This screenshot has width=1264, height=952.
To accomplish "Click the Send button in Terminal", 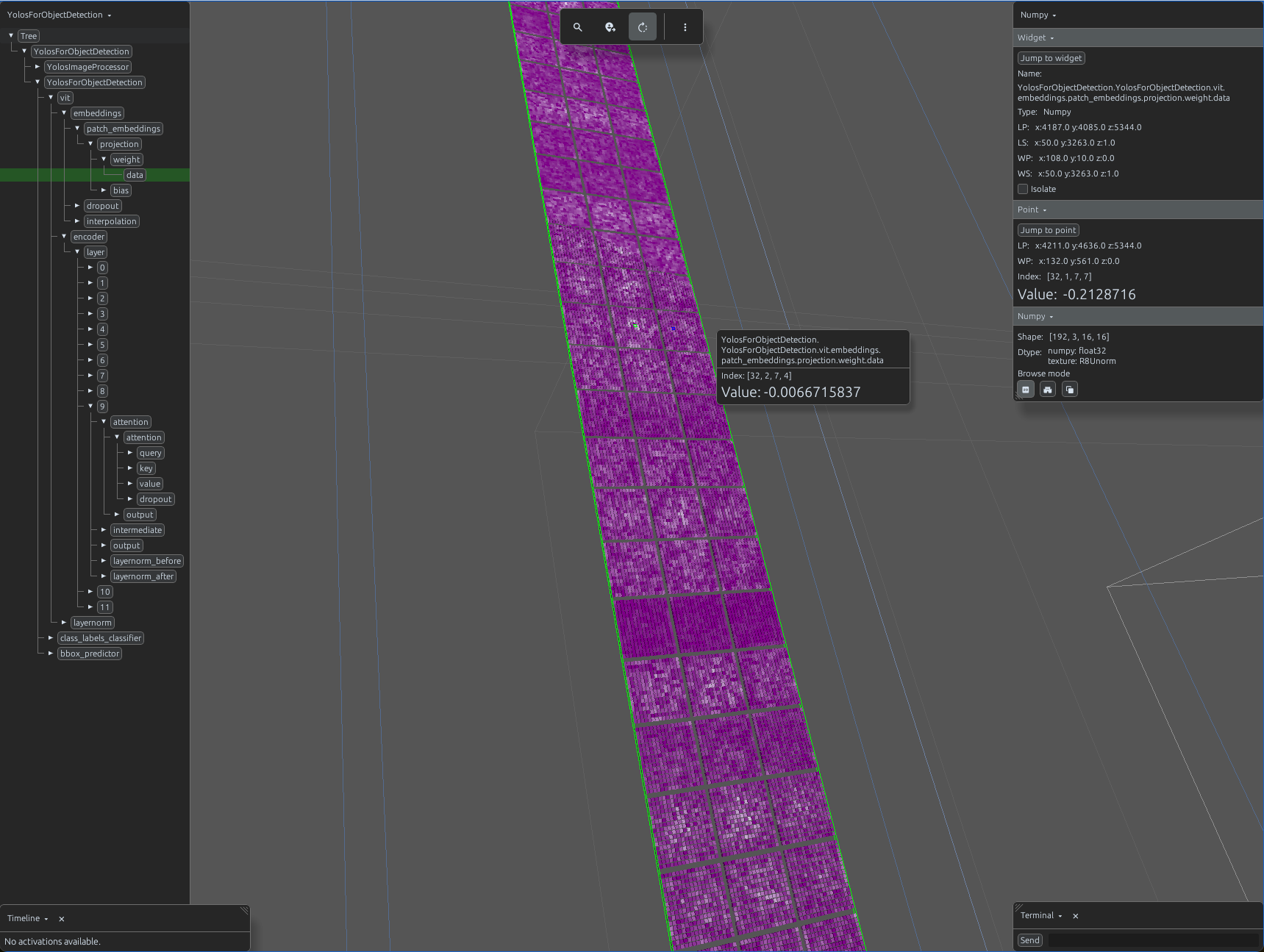I will (1030, 940).
